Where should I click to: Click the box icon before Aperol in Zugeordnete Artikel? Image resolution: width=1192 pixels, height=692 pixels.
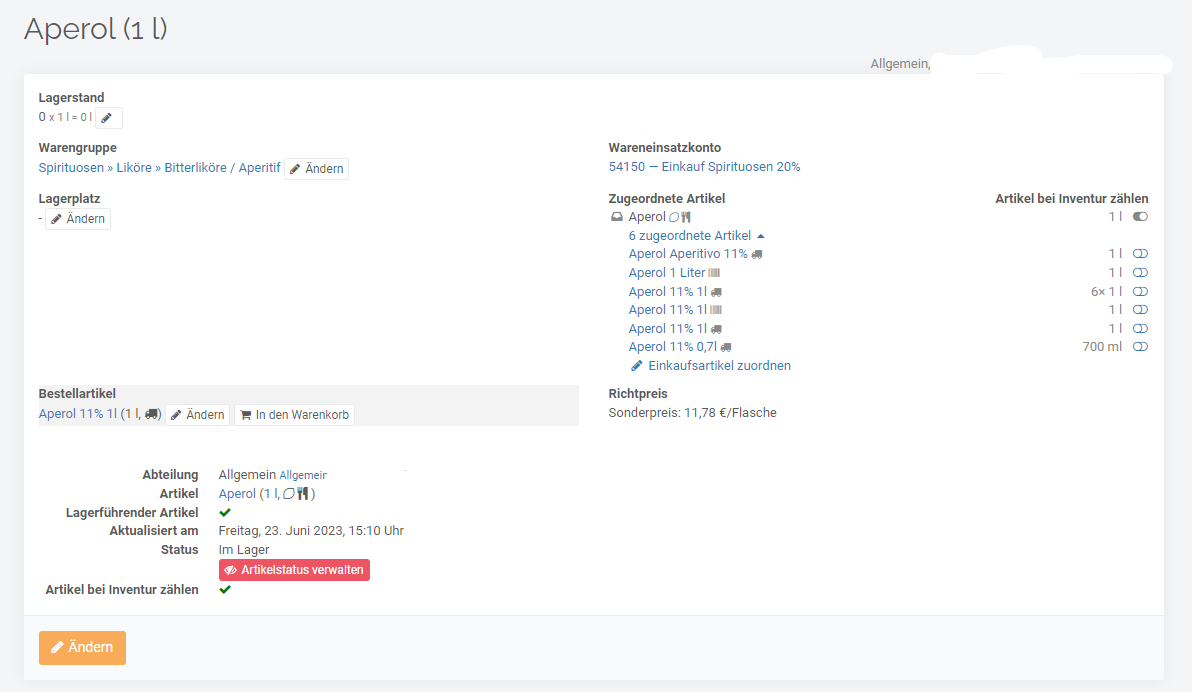[x=617, y=217]
